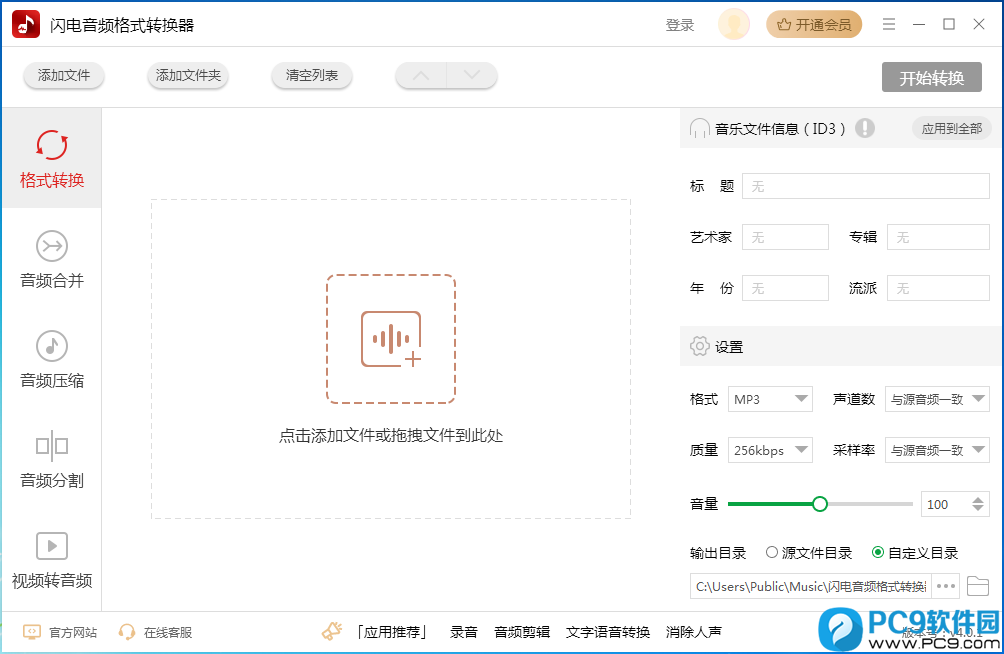This screenshot has height=654, width=1004.
Task: Select 自定义目录 output option
Action: pyautogui.click(x=916, y=553)
